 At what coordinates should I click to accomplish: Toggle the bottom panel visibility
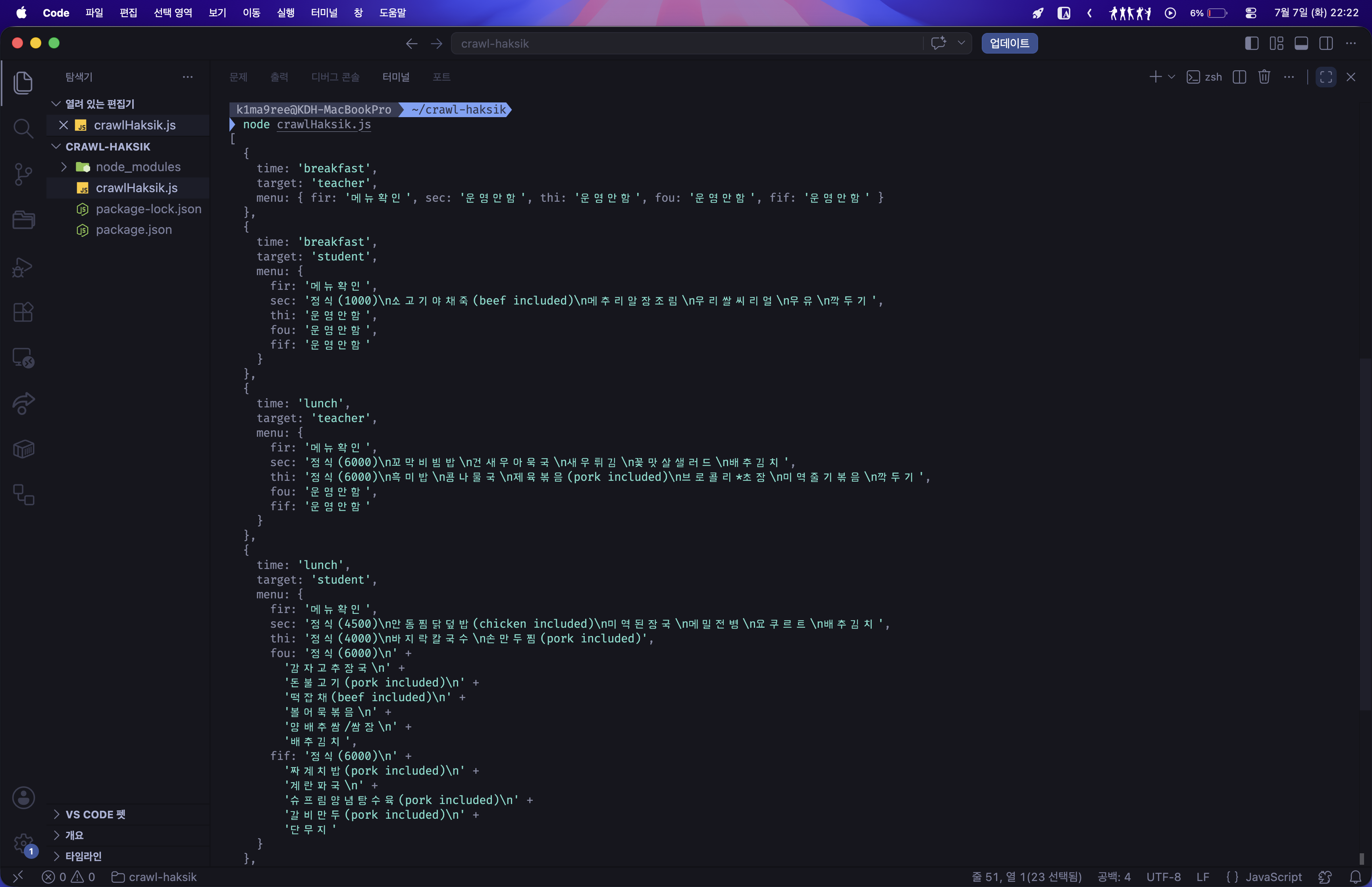click(x=1301, y=43)
